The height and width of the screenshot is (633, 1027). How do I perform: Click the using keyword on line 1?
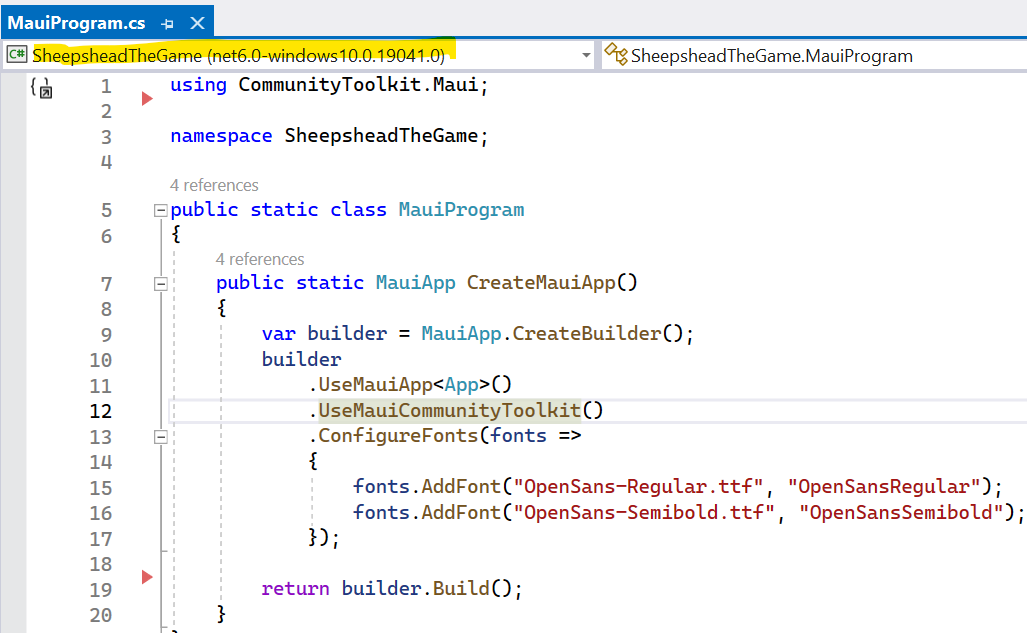[198, 85]
